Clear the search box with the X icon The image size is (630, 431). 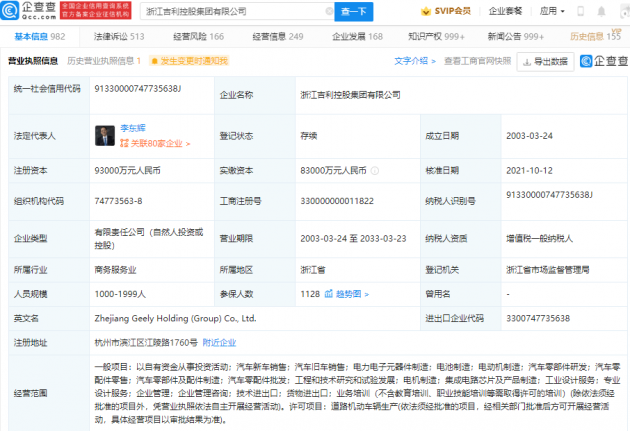318,12
